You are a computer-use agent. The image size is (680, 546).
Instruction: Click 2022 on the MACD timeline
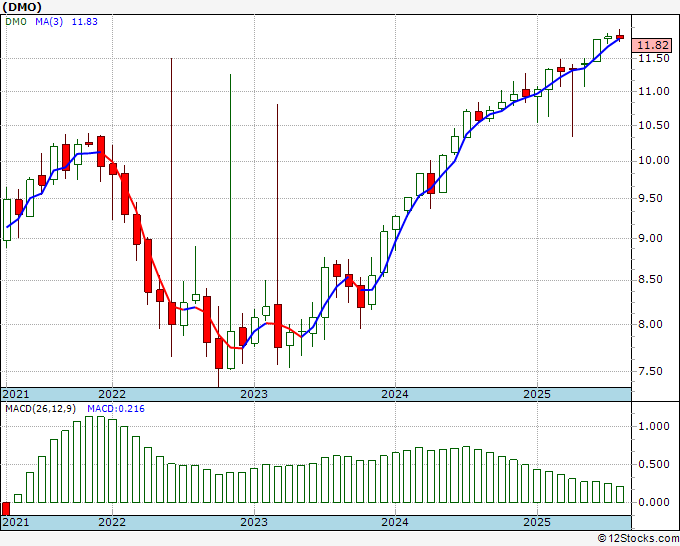coord(112,522)
